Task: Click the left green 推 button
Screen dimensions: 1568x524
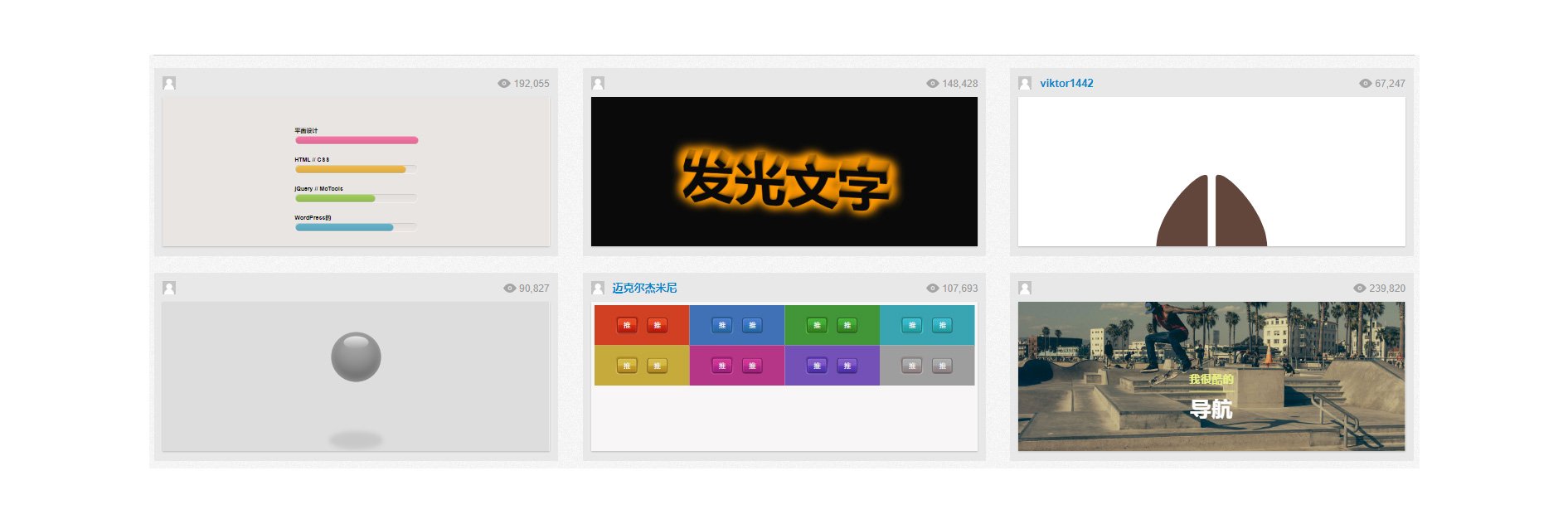Action: coord(817,325)
